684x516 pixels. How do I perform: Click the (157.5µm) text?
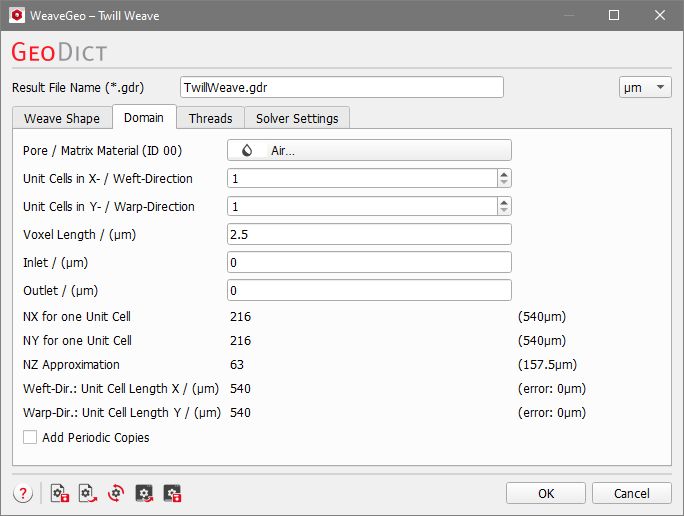pyautogui.click(x=547, y=365)
